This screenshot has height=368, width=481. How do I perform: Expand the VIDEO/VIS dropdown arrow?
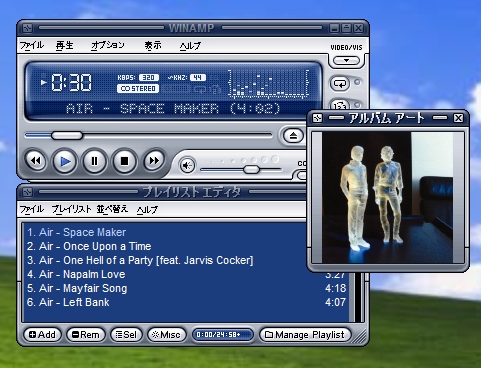[346, 61]
